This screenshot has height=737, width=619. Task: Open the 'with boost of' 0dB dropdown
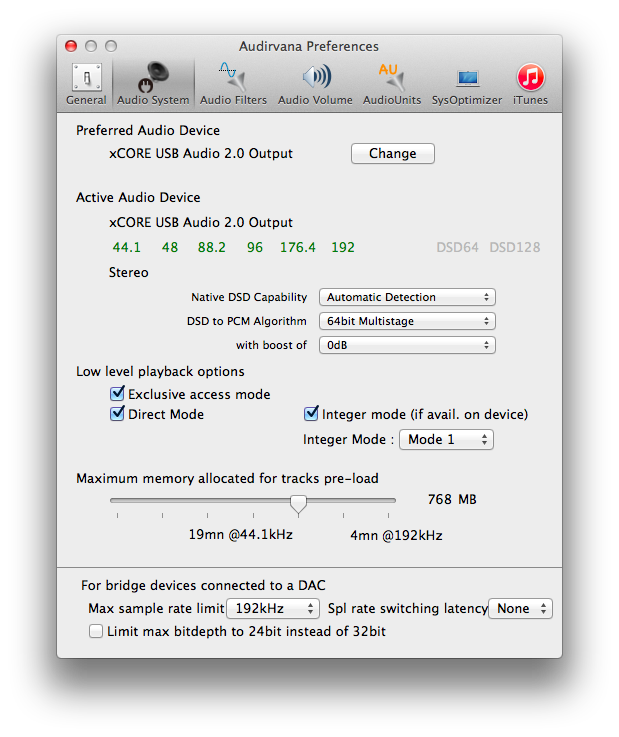[x=407, y=345]
